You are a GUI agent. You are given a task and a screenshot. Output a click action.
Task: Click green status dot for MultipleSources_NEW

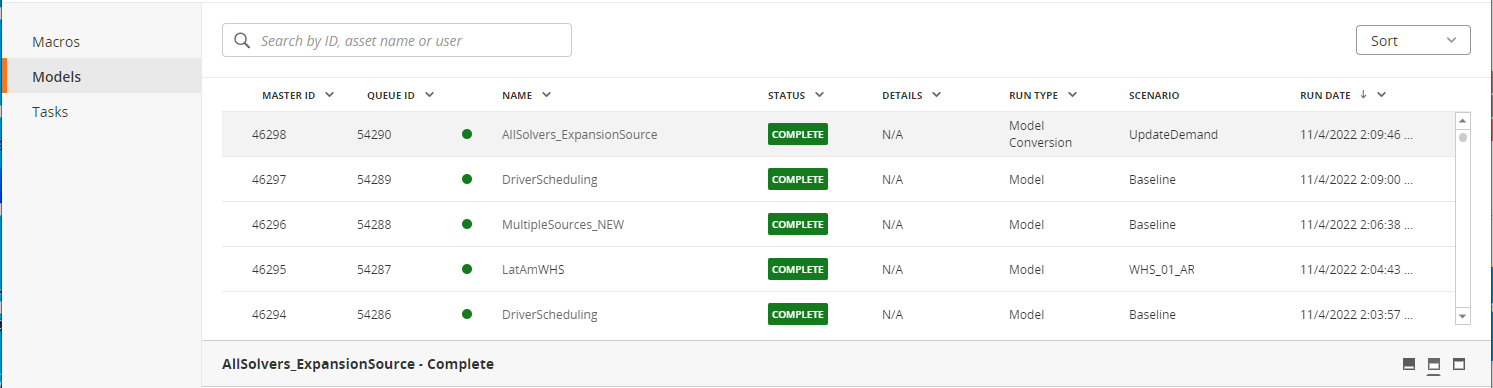[467, 224]
